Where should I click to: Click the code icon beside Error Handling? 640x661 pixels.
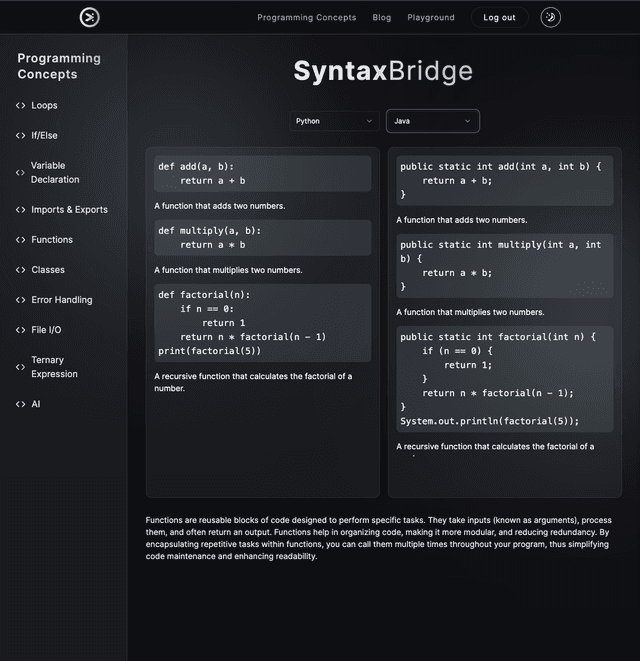click(x=21, y=300)
